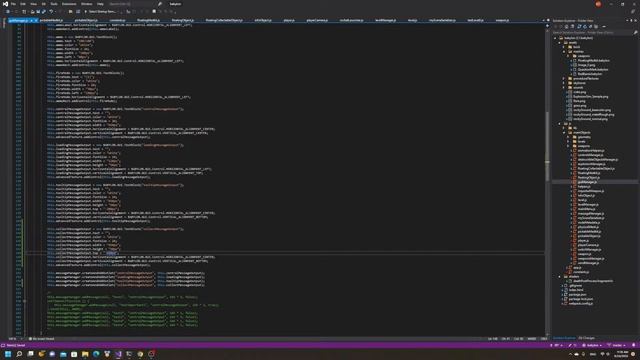This screenshot has height=360, width=640.
Task: Click the Visual Studio logo icon
Action: point(5,4)
